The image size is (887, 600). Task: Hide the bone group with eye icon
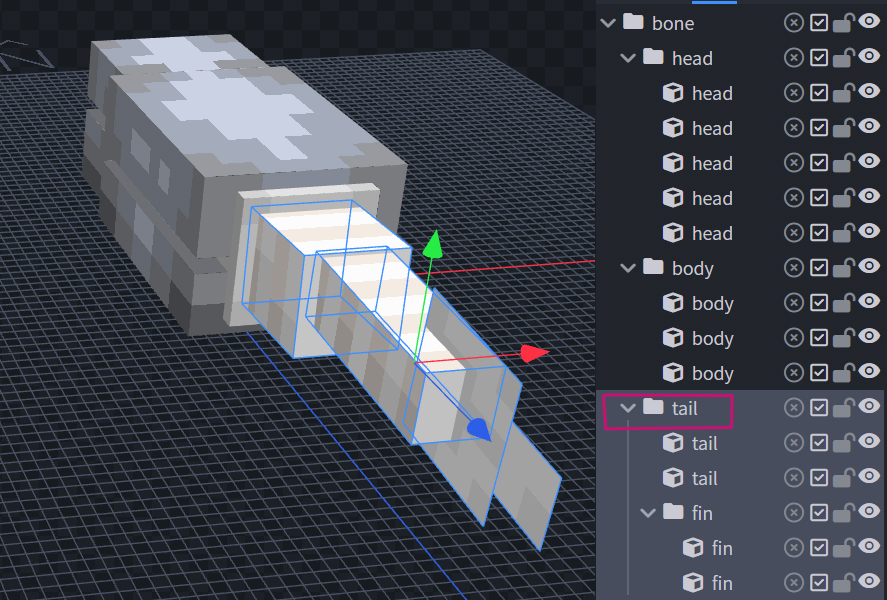[869, 22]
